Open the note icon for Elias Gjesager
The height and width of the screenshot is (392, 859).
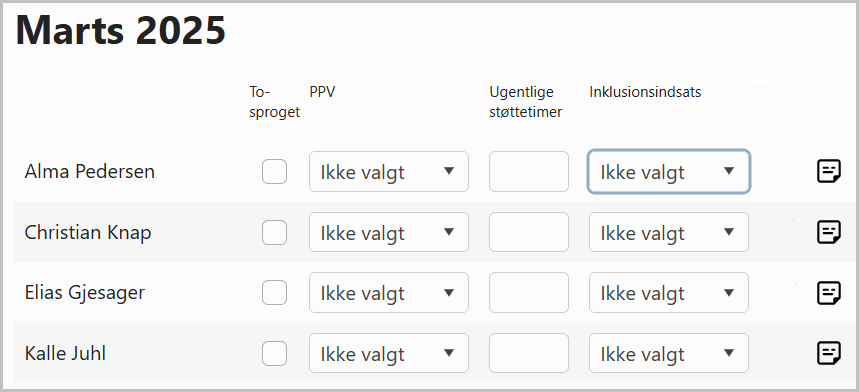tap(829, 293)
